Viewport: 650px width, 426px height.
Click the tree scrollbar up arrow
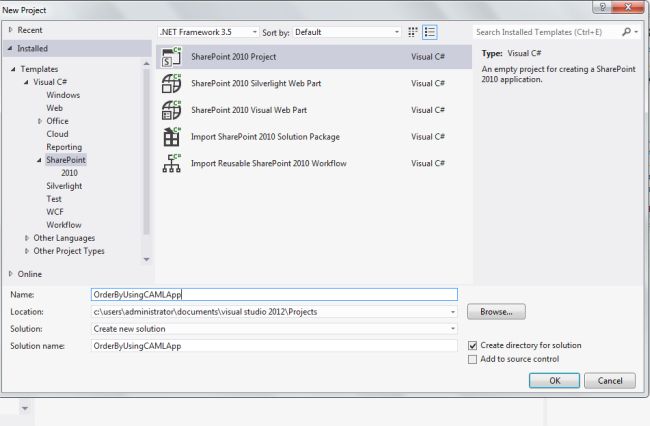click(146, 64)
